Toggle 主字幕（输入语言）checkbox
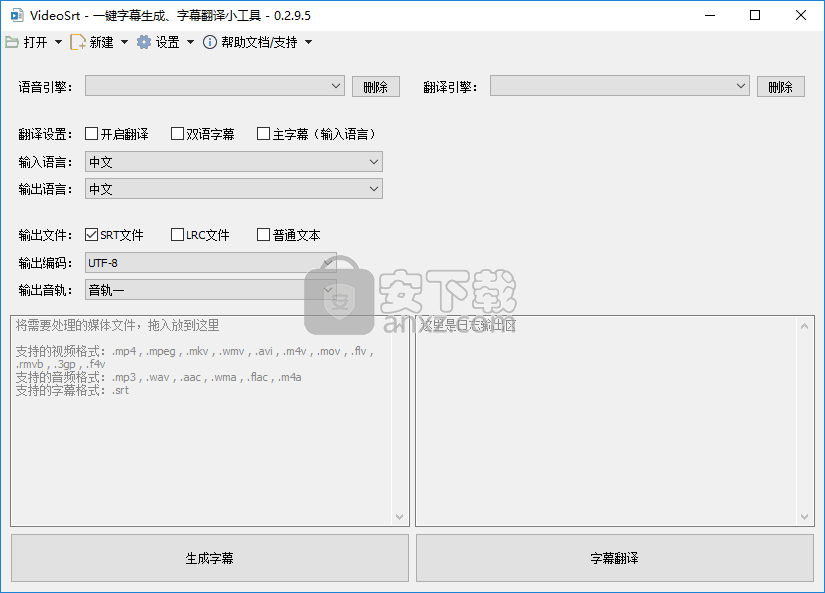The image size is (825, 593). tap(263, 134)
